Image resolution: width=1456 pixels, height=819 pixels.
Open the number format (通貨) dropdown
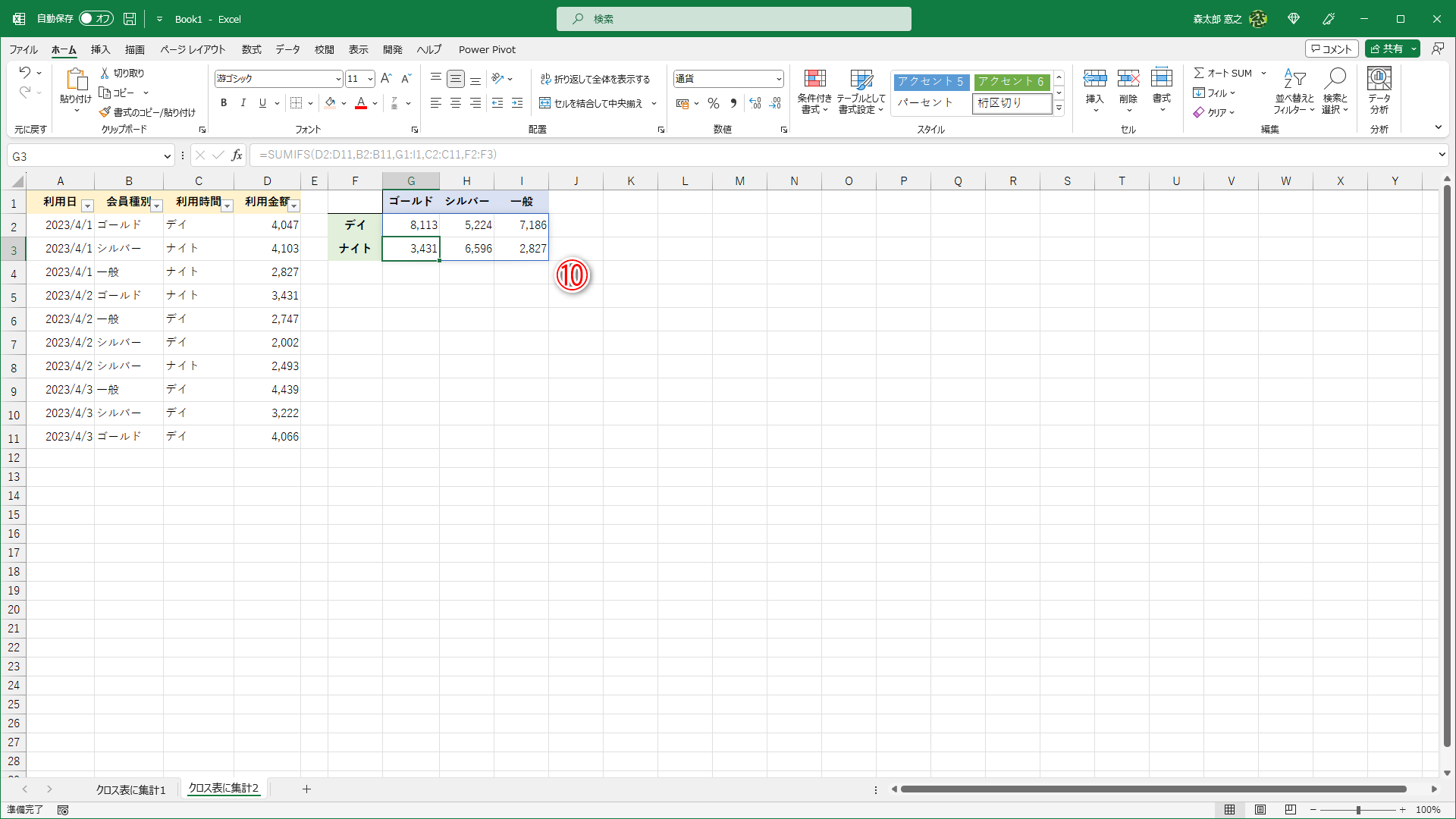coord(779,79)
